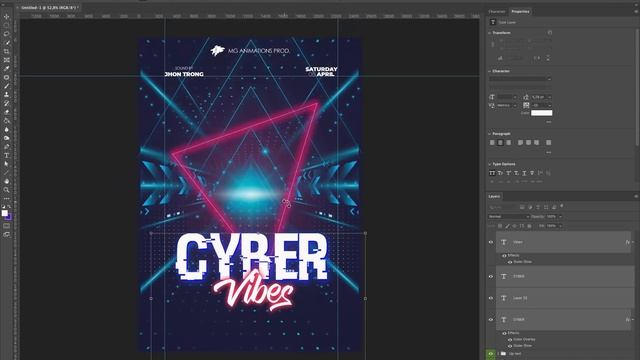Hide the Vibes text layer
The image size is (640, 360).
pyautogui.click(x=491, y=242)
